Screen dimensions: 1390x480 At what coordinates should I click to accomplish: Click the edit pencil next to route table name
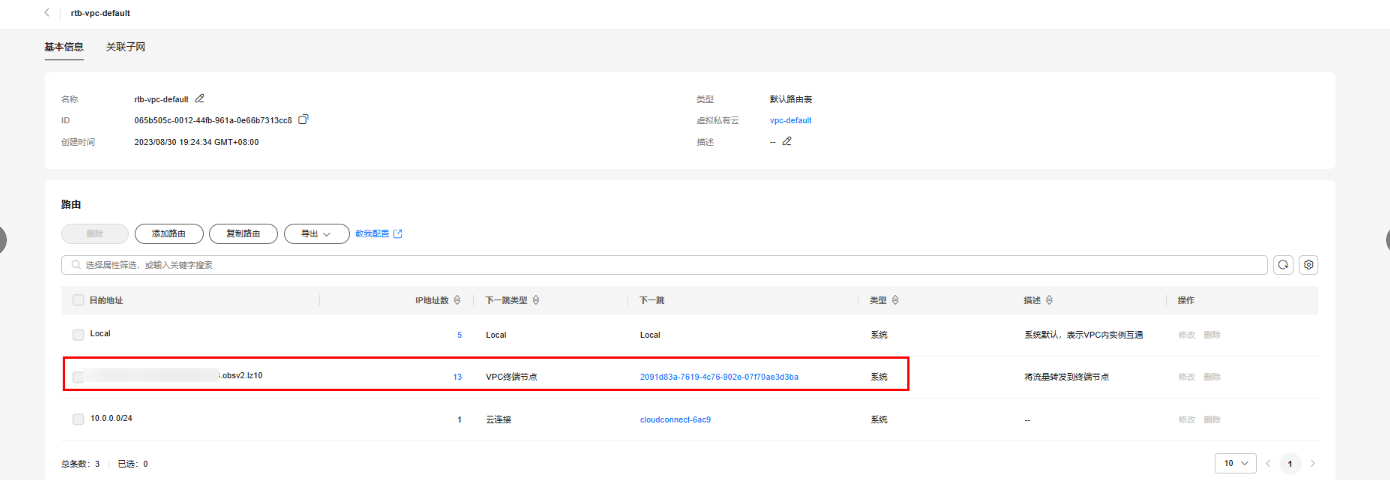coord(200,99)
